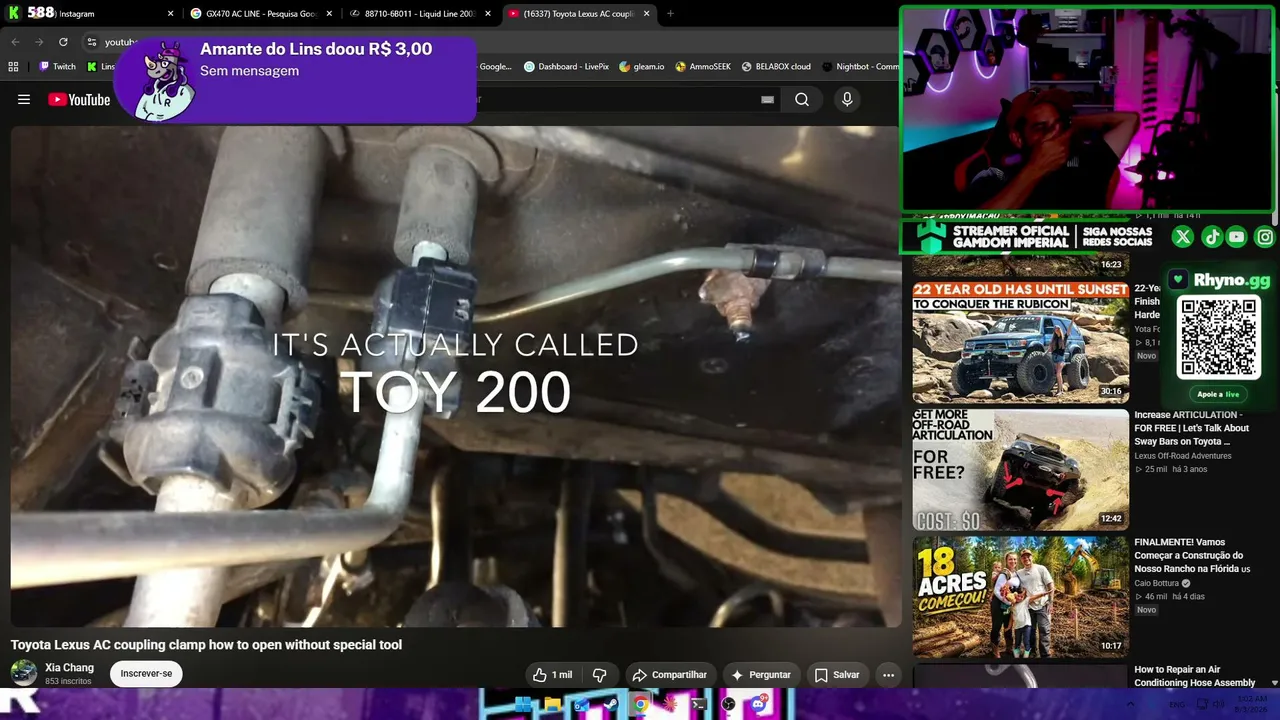
Task: Start voice search with the microphone
Action: 847,99
